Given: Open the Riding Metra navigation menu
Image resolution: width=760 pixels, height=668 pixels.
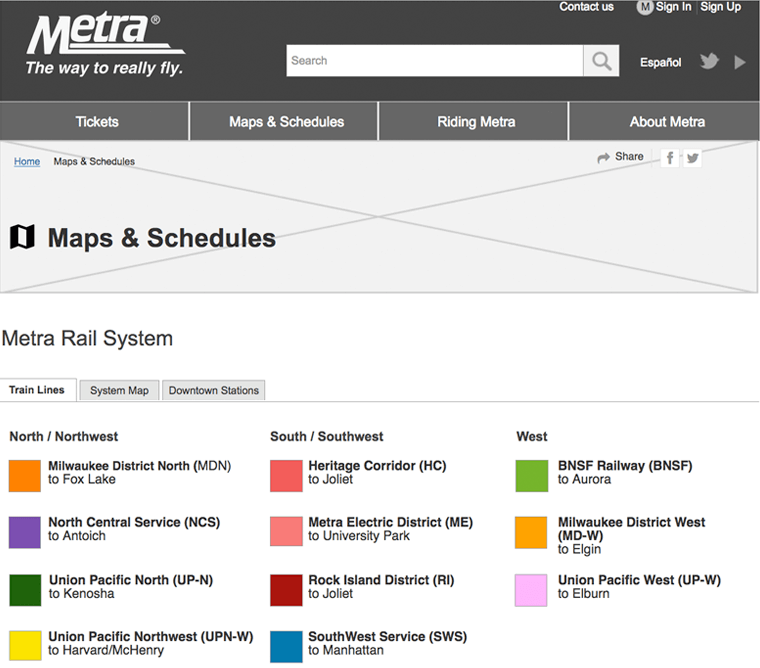Looking at the screenshot, I should [x=474, y=122].
